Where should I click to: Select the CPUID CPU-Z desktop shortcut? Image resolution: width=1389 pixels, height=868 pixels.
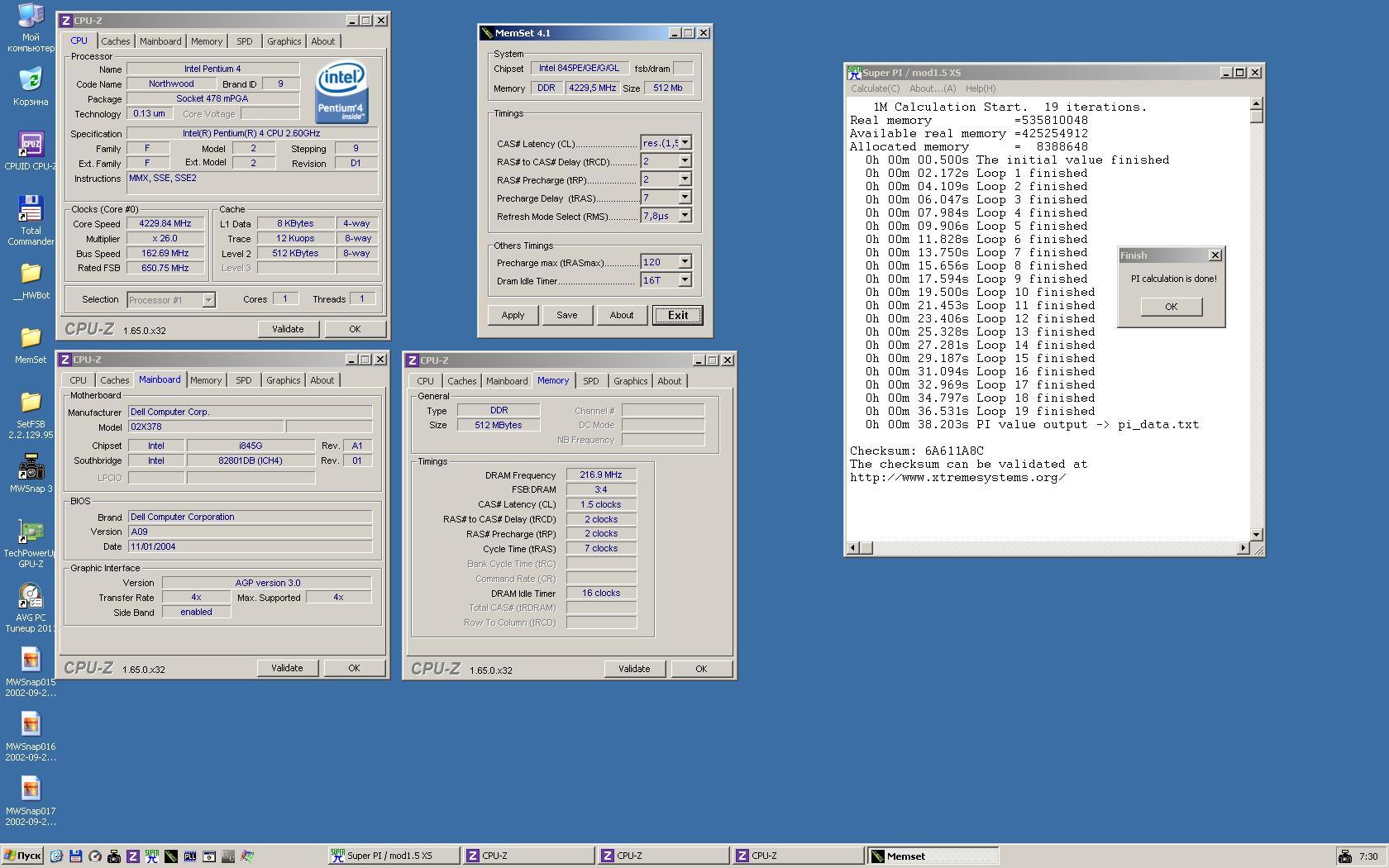coord(31,150)
